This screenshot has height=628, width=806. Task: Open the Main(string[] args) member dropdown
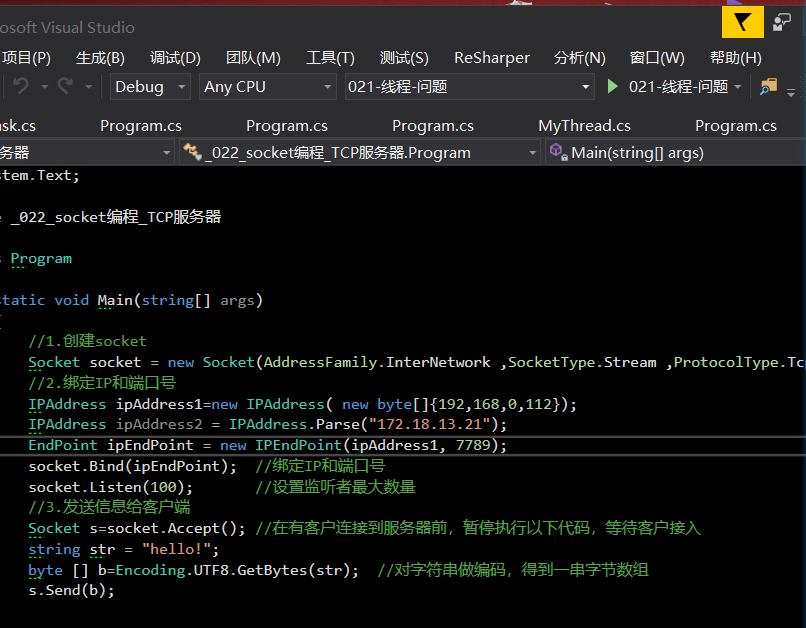click(675, 153)
